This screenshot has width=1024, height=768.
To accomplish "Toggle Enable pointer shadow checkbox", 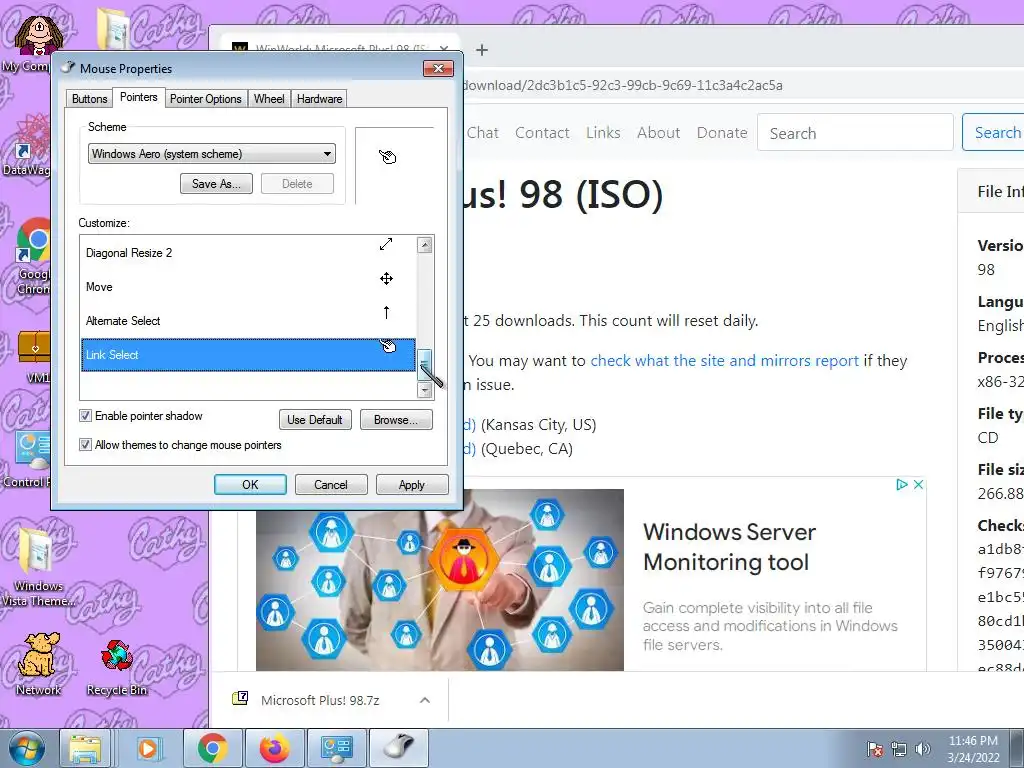I will [86, 416].
